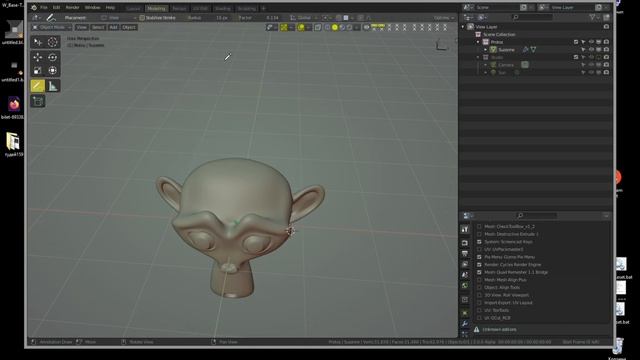The height and width of the screenshot is (360, 640).
Task: Open the Help menu
Action: (110, 8)
